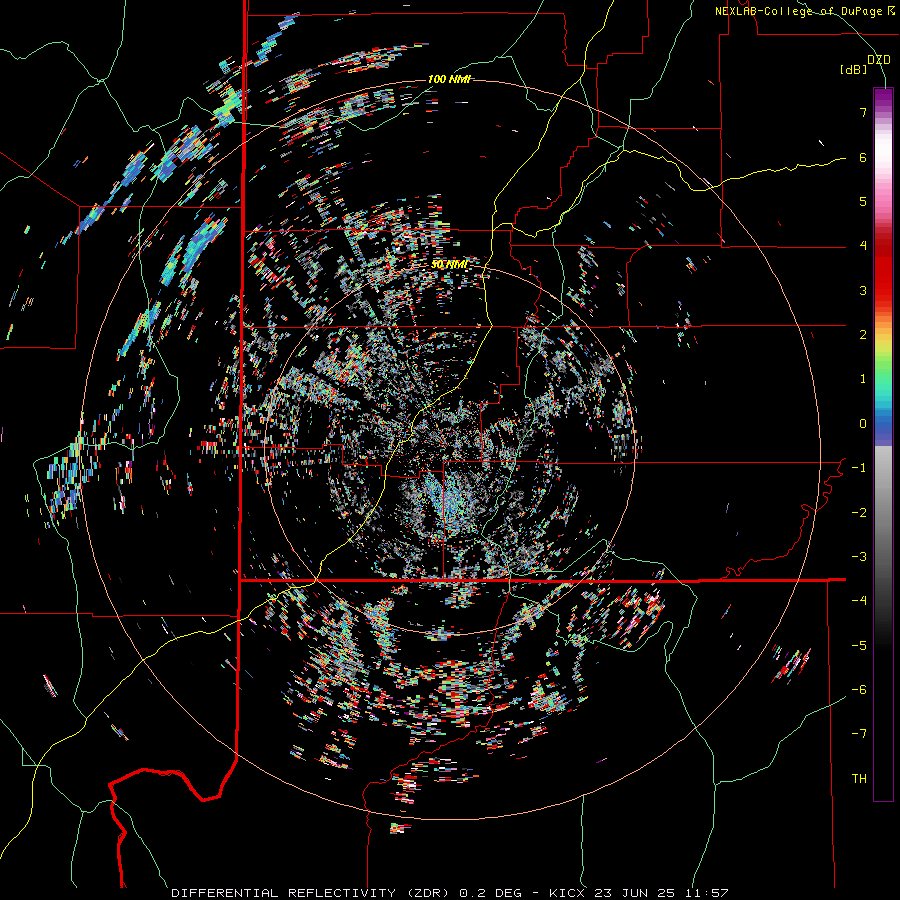The height and width of the screenshot is (900, 900).
Task: Click the 0 dB label on color scale
Action: point(863,424)
